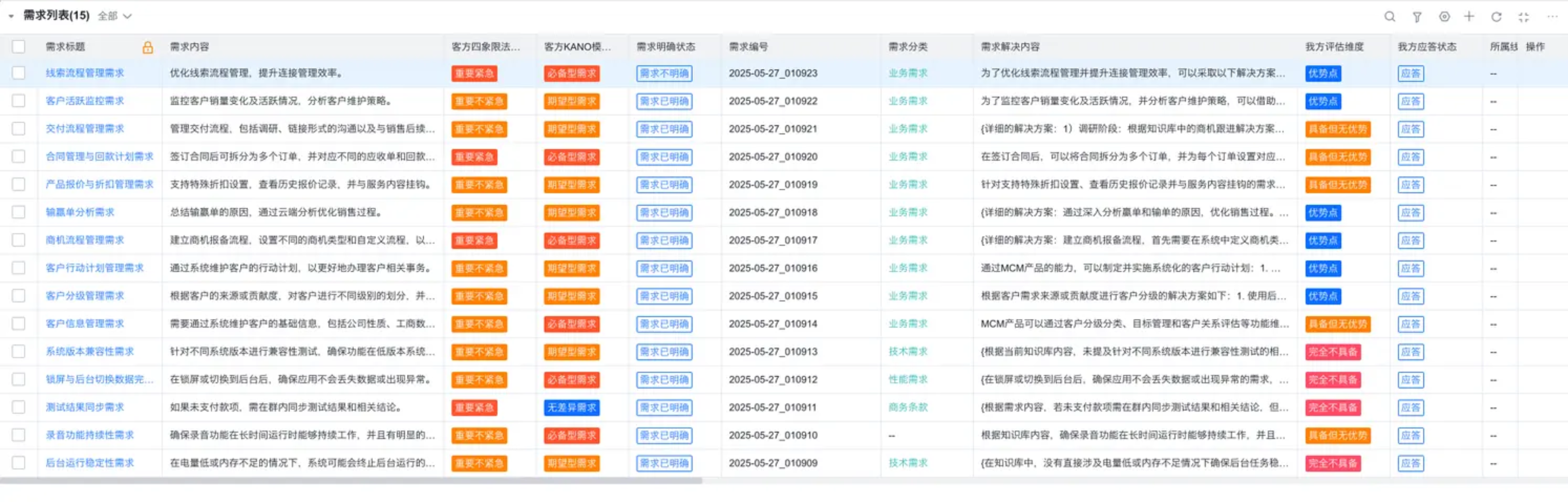Open the 客户活跃监控需求 link
This screenshot has width=1568, height=502.
click(85, 101)
